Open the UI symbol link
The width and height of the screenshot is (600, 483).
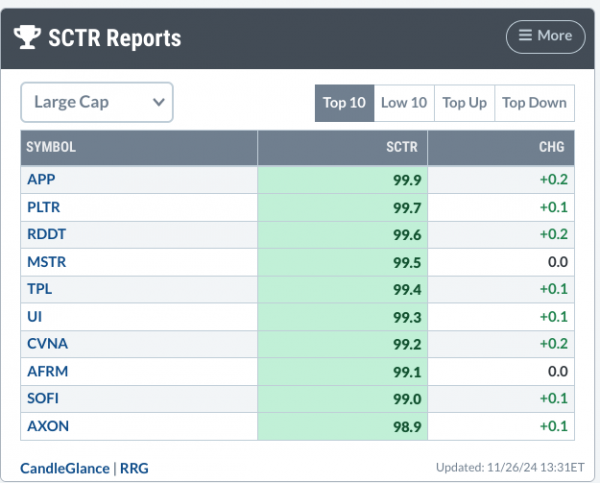point(34,317)
